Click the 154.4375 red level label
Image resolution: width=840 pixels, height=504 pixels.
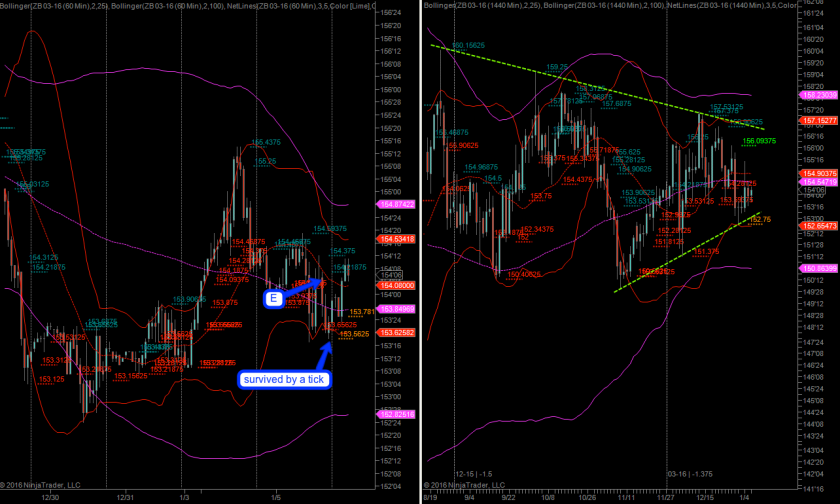coord(578,179)
